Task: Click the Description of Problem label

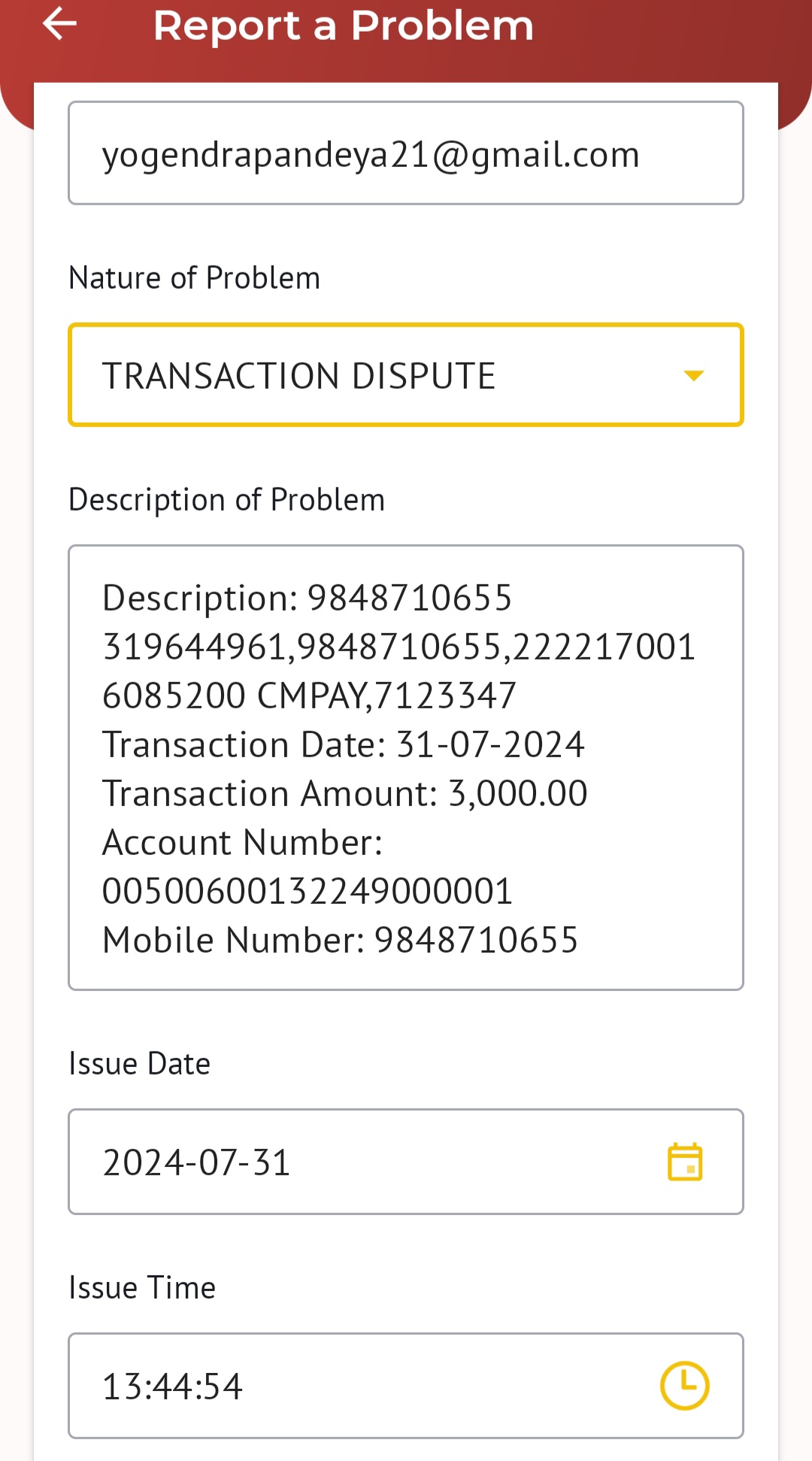Action: 227,500
